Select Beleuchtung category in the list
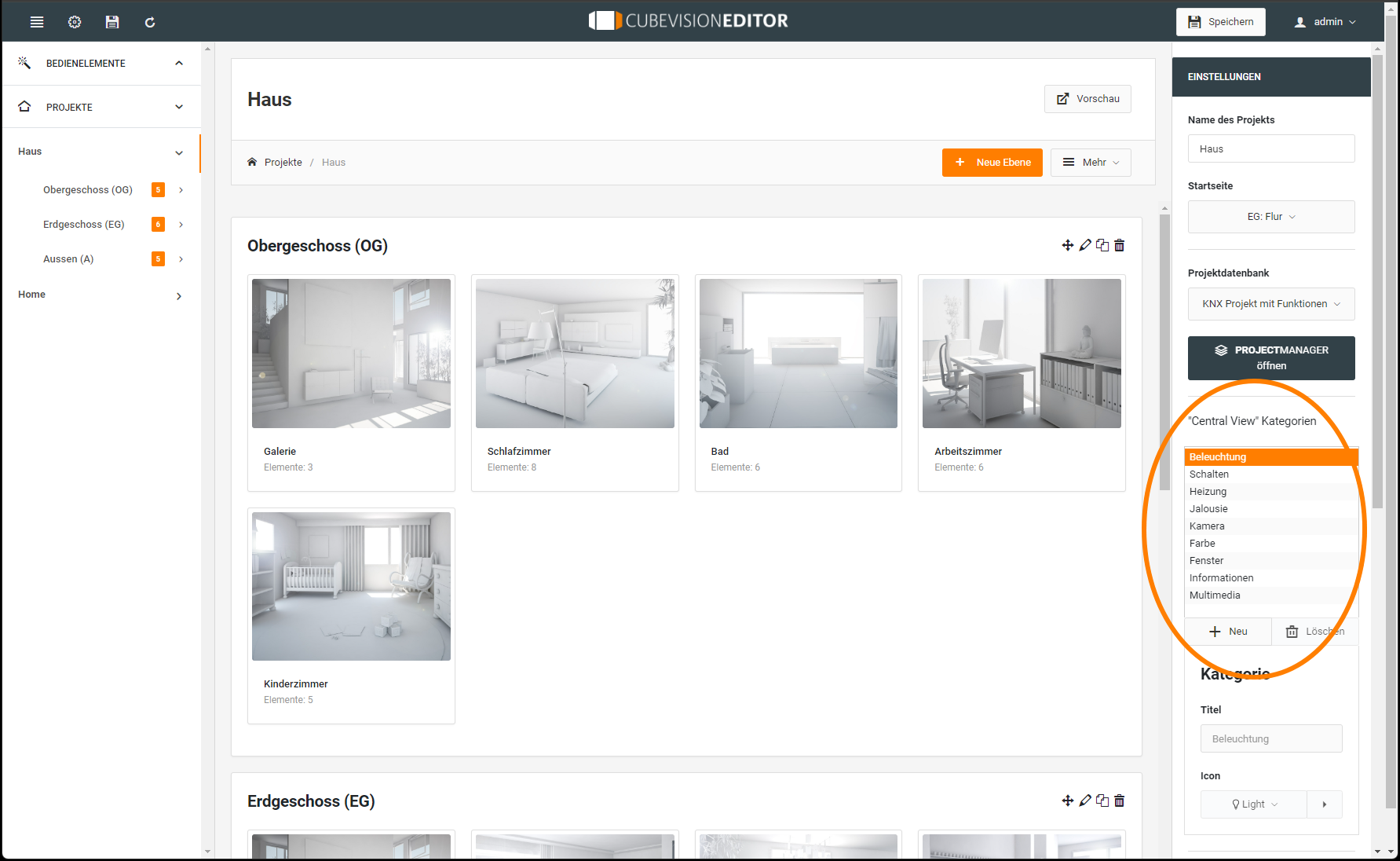Image resolution: width=1400 pixels, height=861 pixels. pyautogui.click(x=1271, y=457)
